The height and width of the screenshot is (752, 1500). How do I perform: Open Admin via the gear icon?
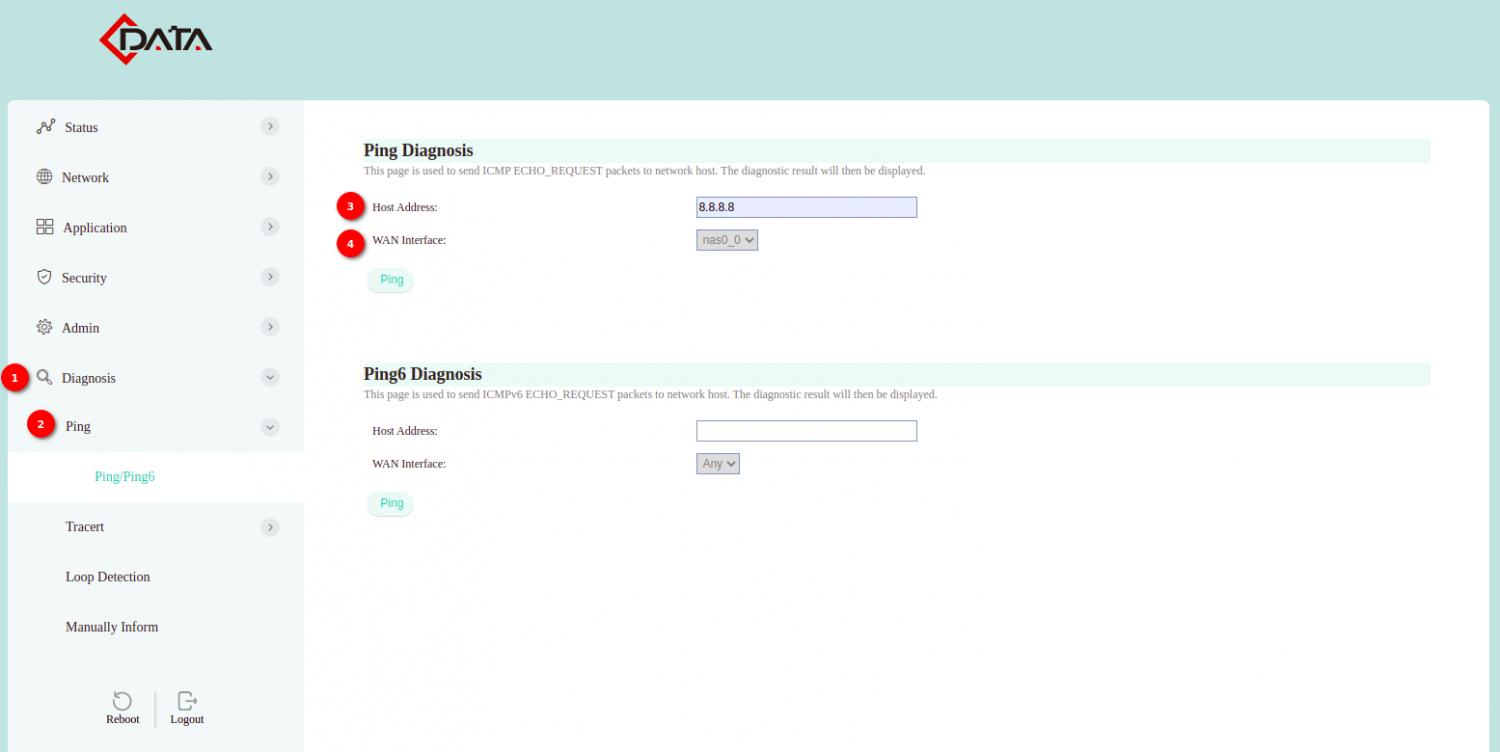(x=45, y=327)
